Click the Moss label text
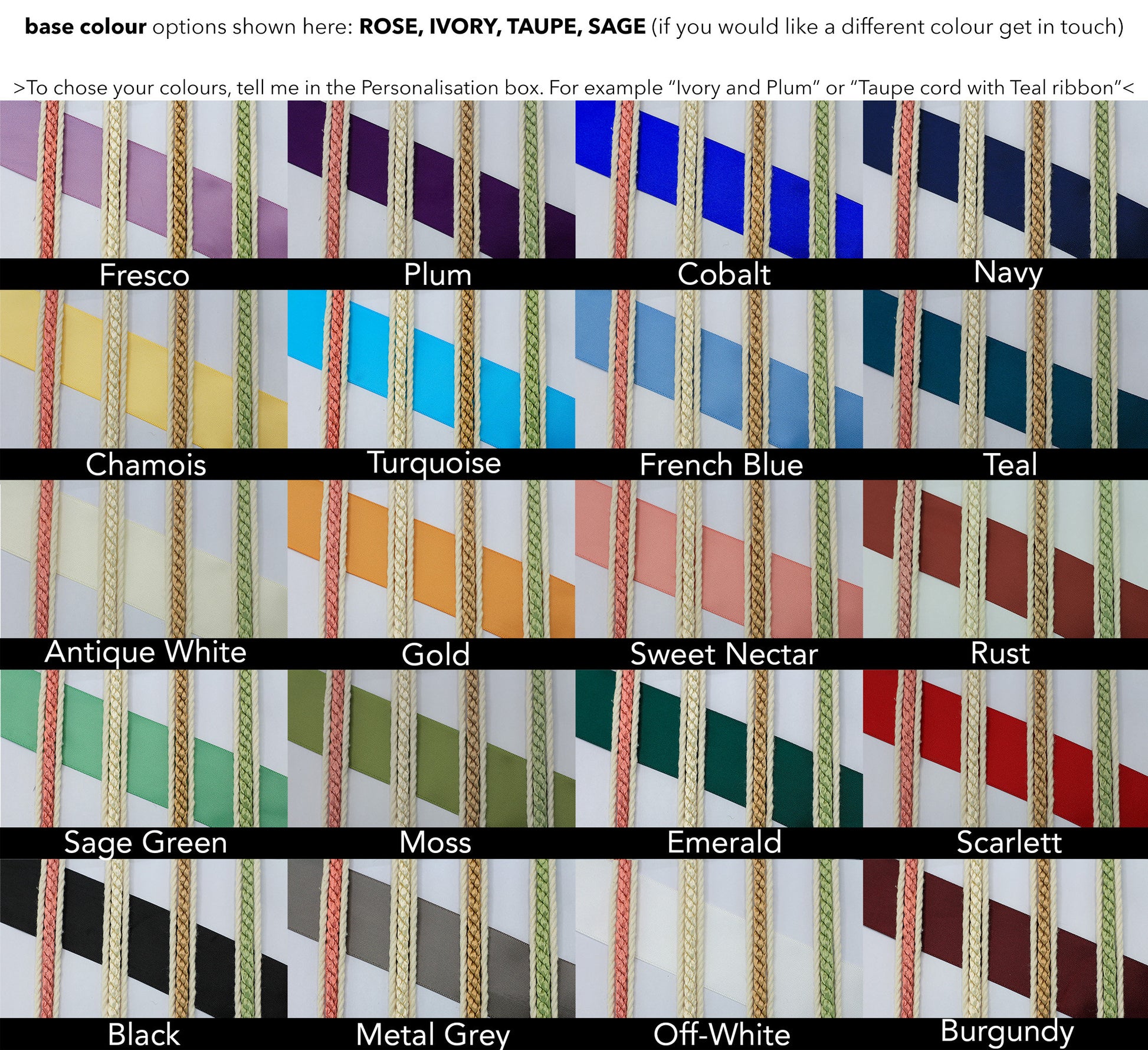The height and width of the screenshot is (1050, 1148). click(x=435, y=842)
